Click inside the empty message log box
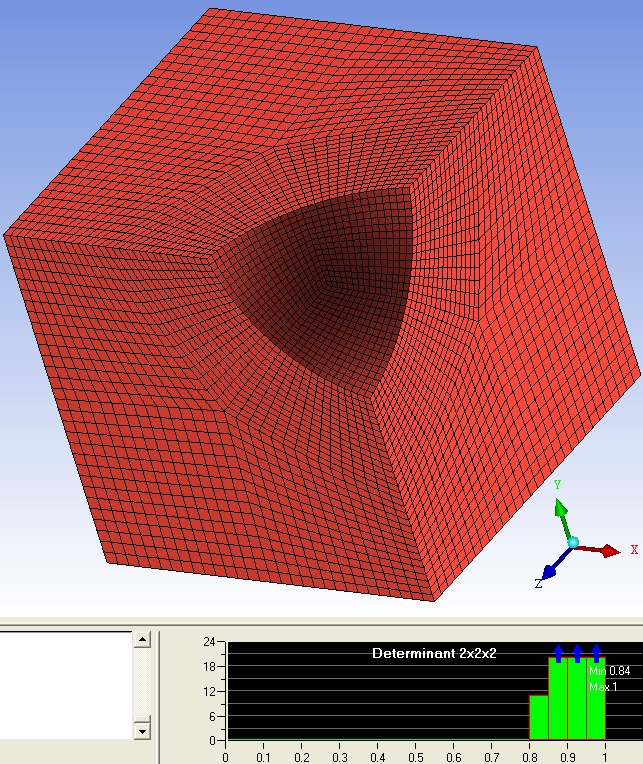 pyautogui.click(x=65, y=685)
